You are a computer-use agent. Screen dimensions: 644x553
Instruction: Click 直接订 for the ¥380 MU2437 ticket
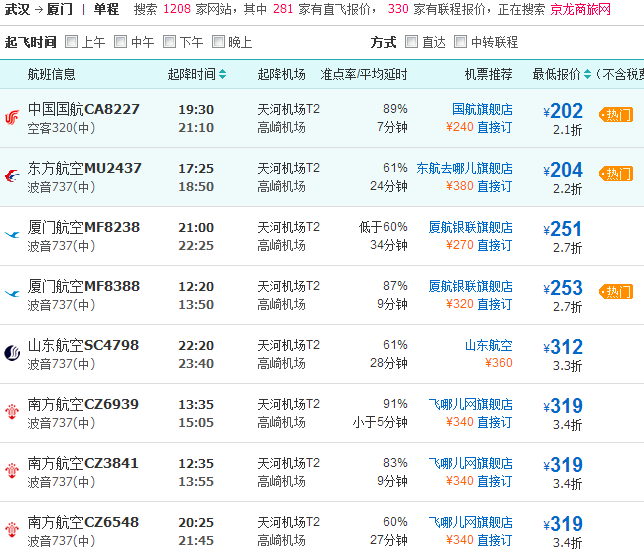coord(494,186)
